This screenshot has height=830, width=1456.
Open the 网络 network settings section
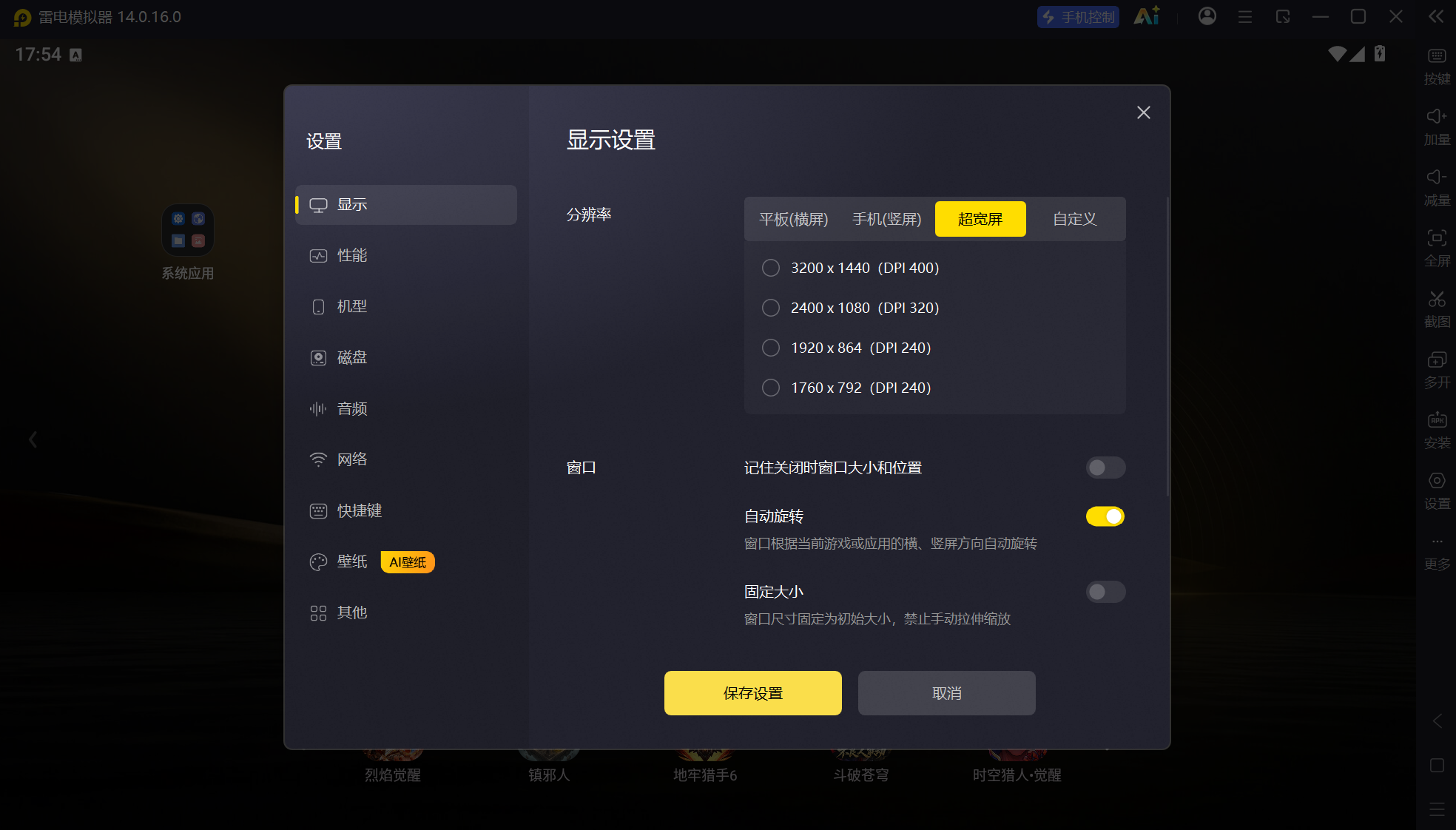pyautogui.click(x=405, y=459)
